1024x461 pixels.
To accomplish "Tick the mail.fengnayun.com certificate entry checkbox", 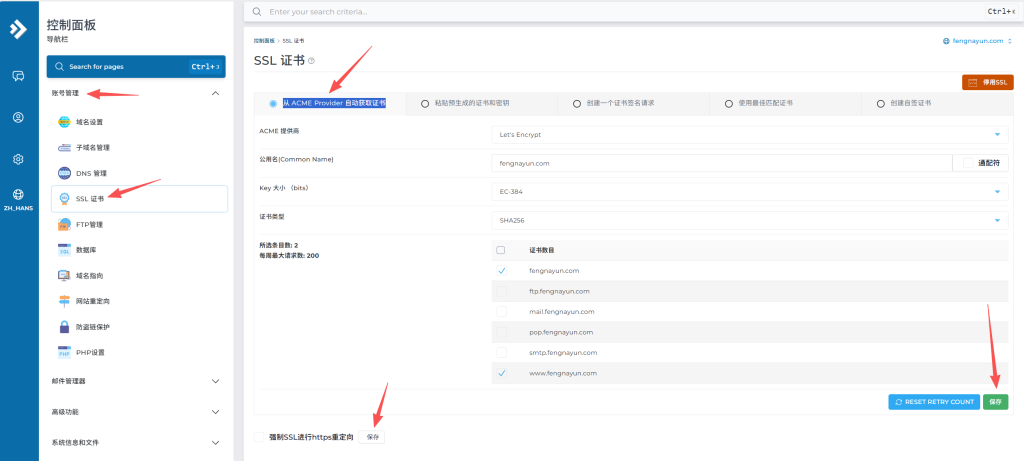I will coord(501,312).
